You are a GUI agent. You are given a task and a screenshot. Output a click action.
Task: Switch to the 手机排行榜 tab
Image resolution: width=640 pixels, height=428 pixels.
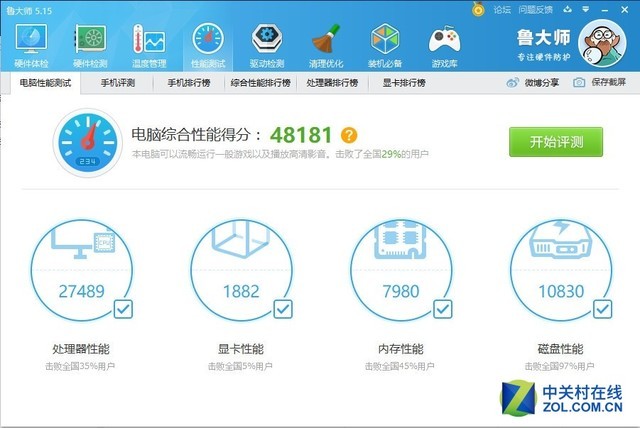pos(189,83)
